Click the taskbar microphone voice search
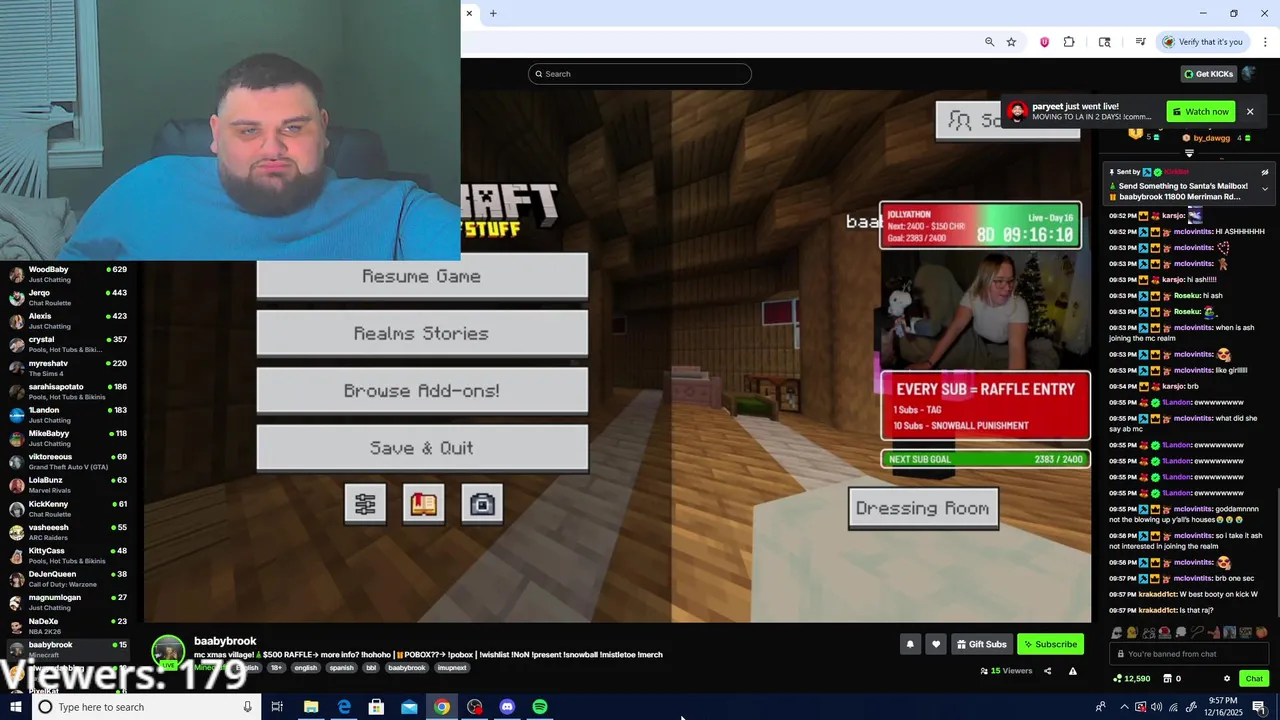This screenshot has height=720, width=1280. pos(247,707)
